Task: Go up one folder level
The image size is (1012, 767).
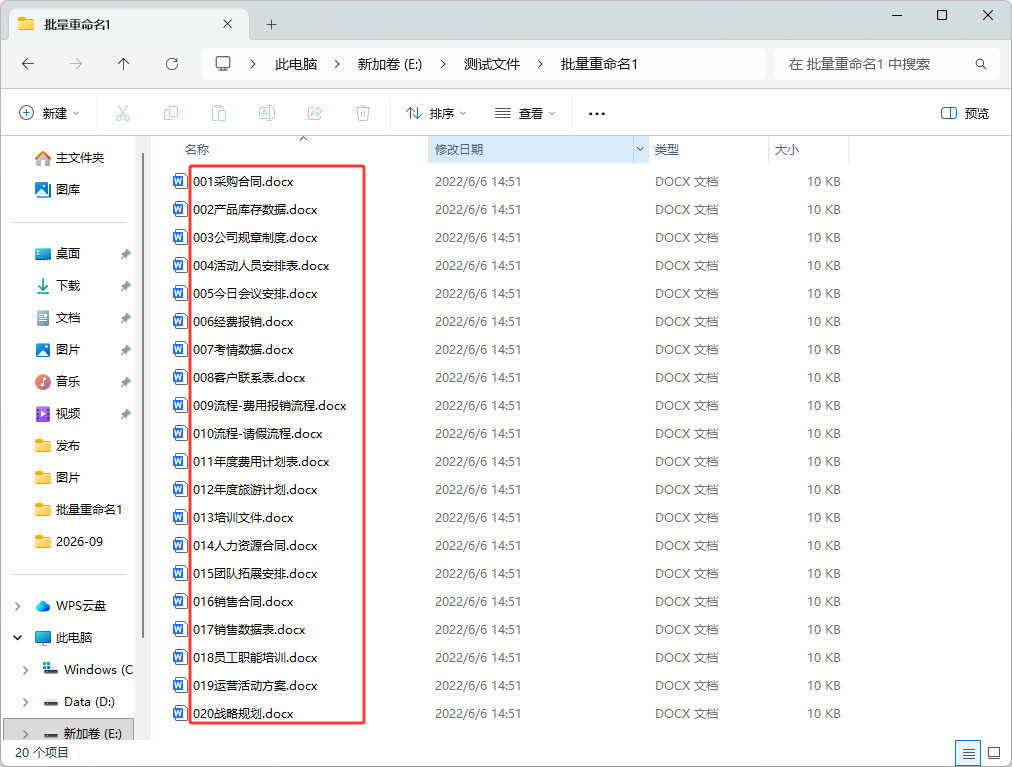Action: [x=123, y=64]
